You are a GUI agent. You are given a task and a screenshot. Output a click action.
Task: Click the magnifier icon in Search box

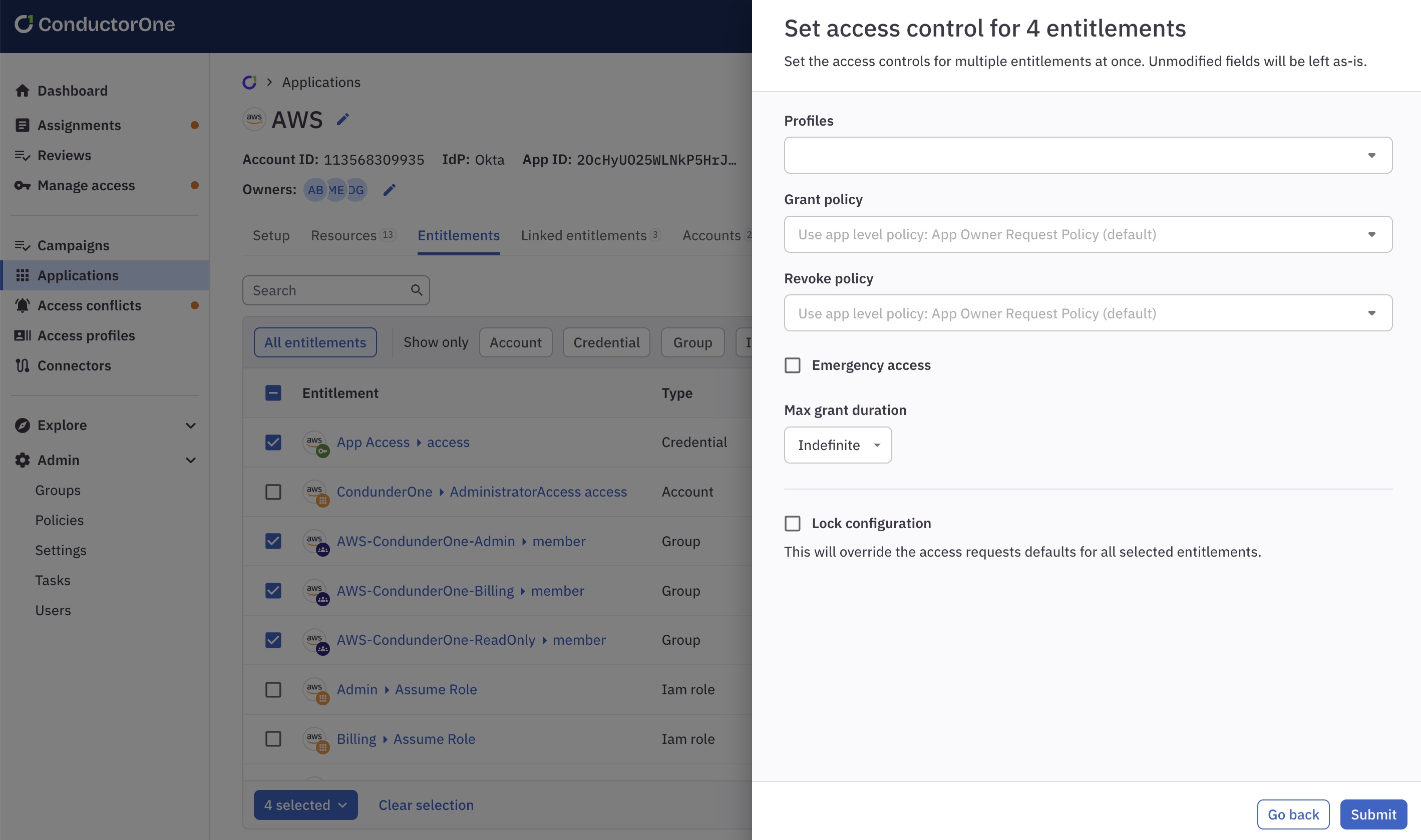(417, 290)
